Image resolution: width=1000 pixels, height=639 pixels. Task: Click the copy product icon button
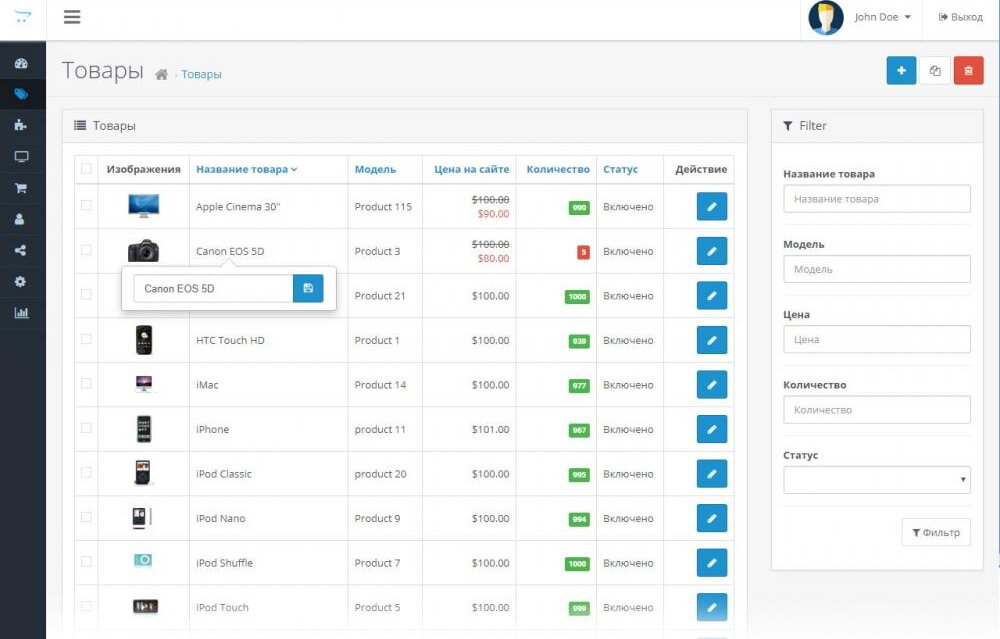click(x=935, y=71)
